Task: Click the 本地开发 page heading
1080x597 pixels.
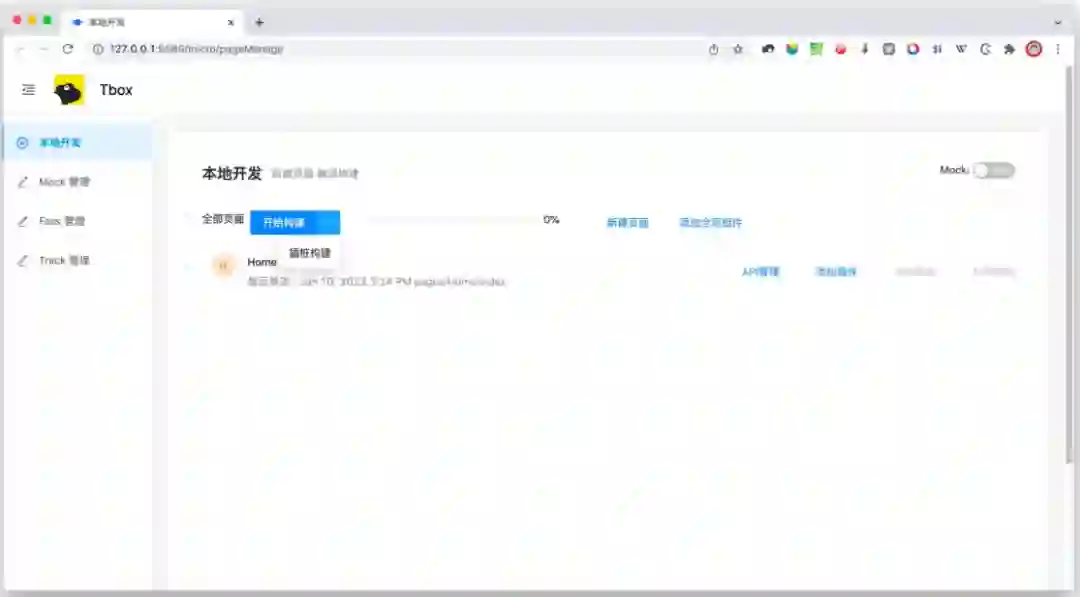Action: [232, 173]
